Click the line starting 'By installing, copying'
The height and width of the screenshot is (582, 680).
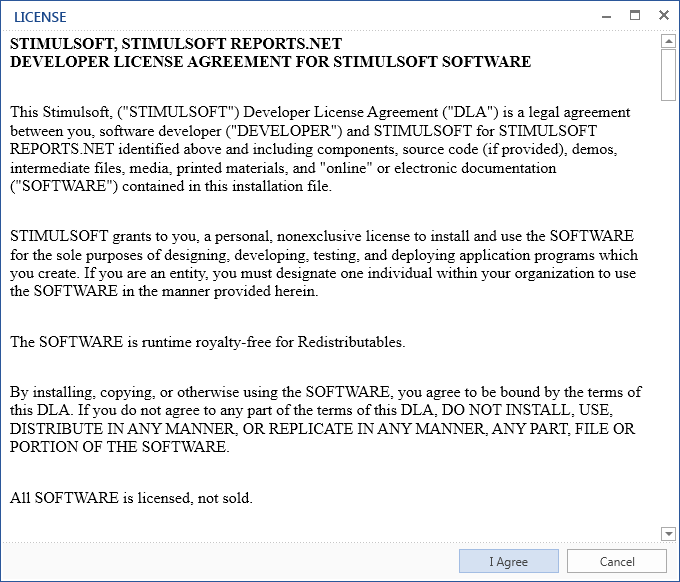pos(325,392)
